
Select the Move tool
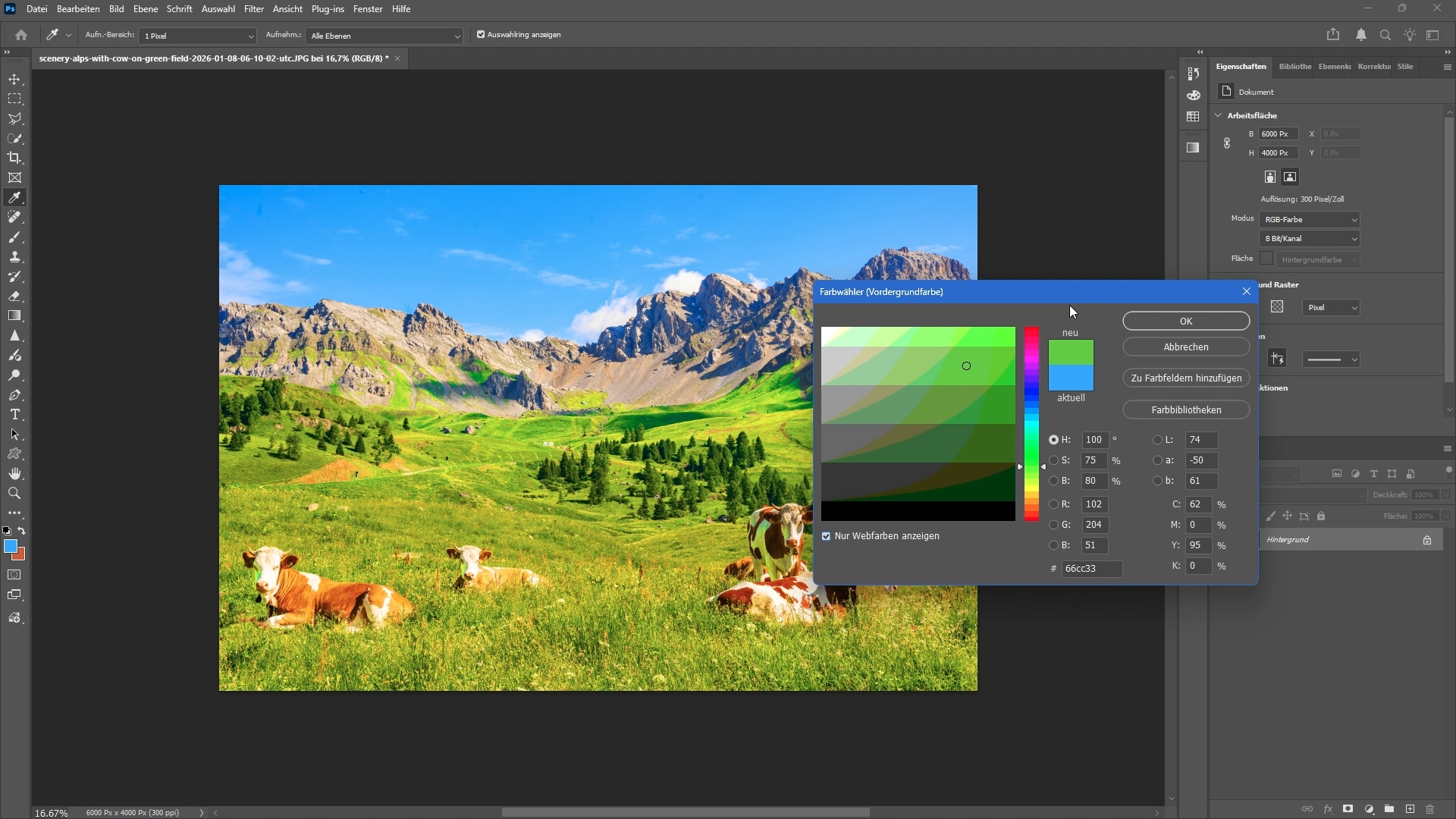pyautogui.click(x=14, y=80)
